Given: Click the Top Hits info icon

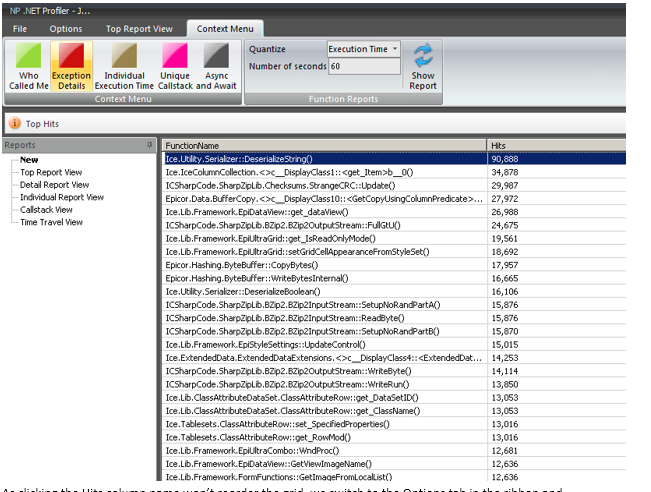Looking at the screenshot, I should click(15, 123).
